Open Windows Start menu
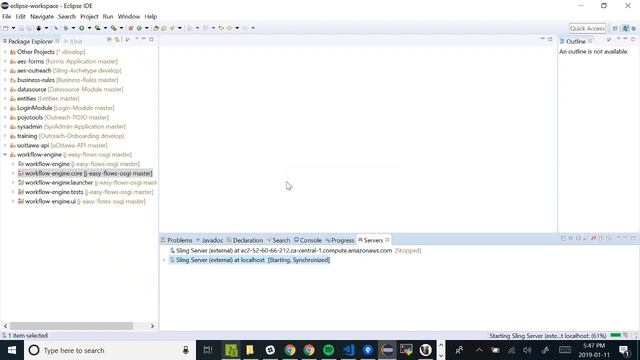This screenshot has height=360, width=640. (12, 350)
